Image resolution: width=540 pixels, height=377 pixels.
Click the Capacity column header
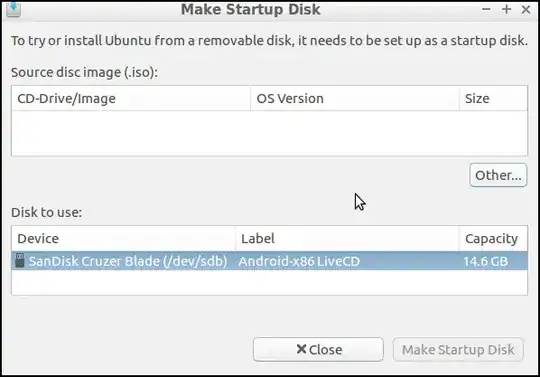493,239
